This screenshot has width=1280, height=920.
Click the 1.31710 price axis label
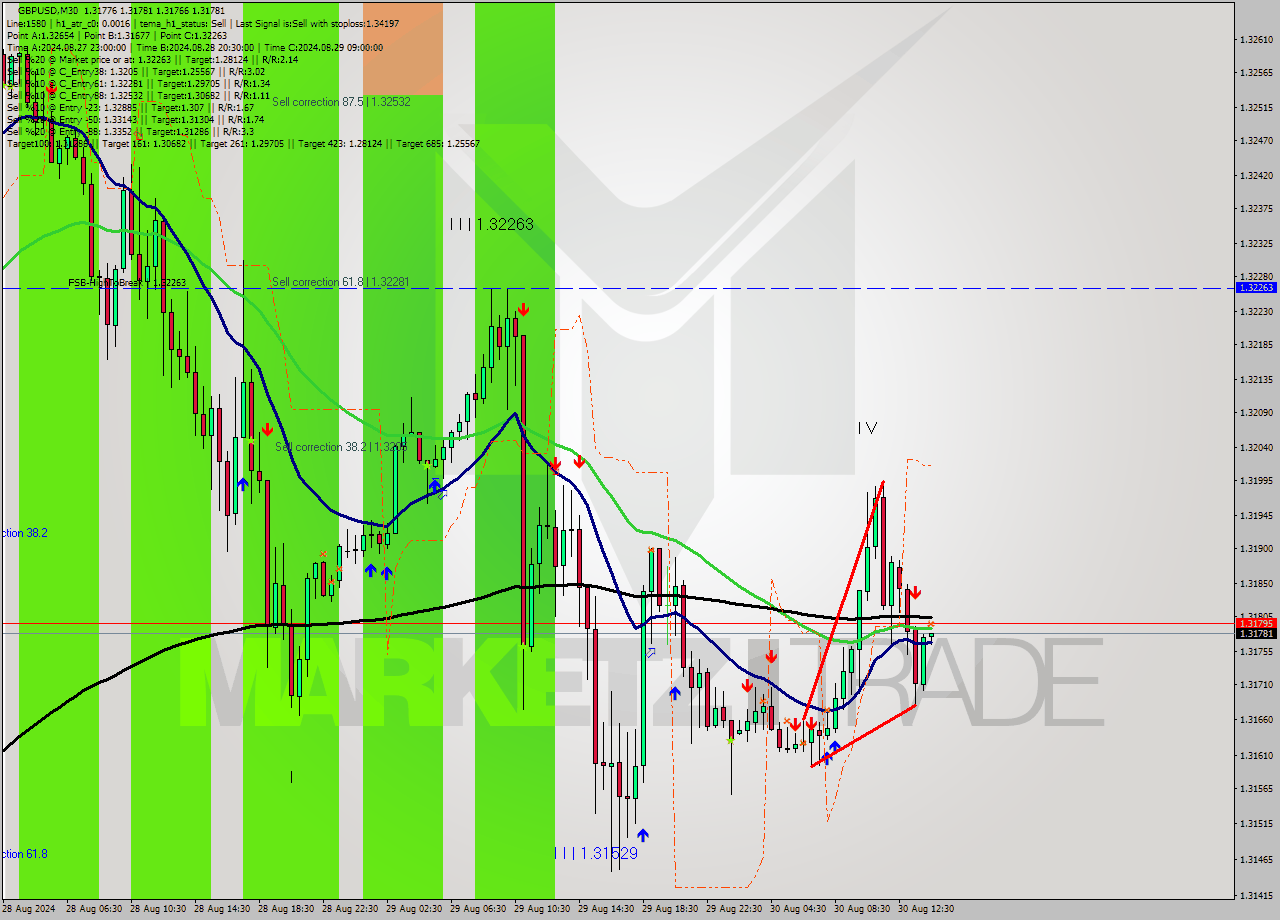point(1255,685)
